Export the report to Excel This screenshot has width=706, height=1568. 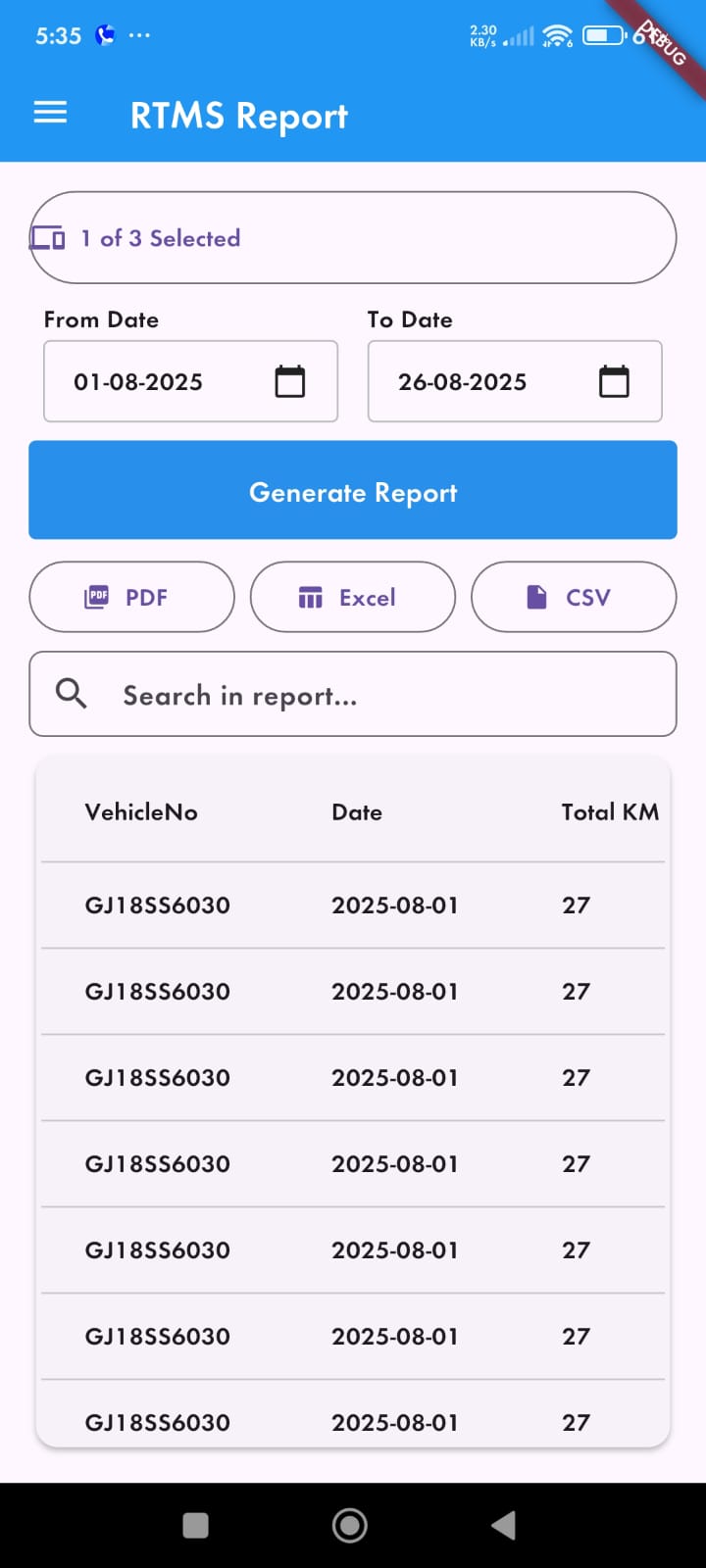[353, 597]
